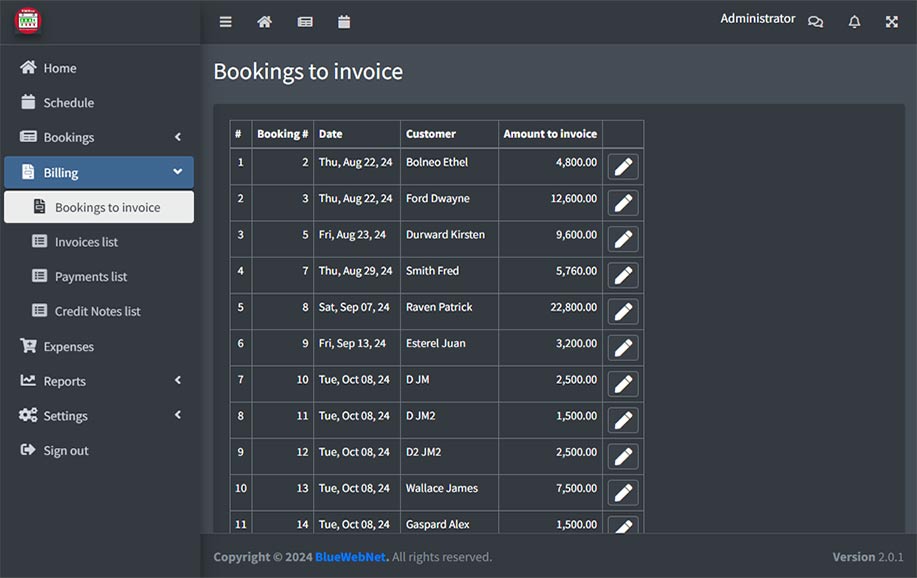Screen dimensions: 917x578
Task: Click the Settings gears icon
Action: coord(28,415)
